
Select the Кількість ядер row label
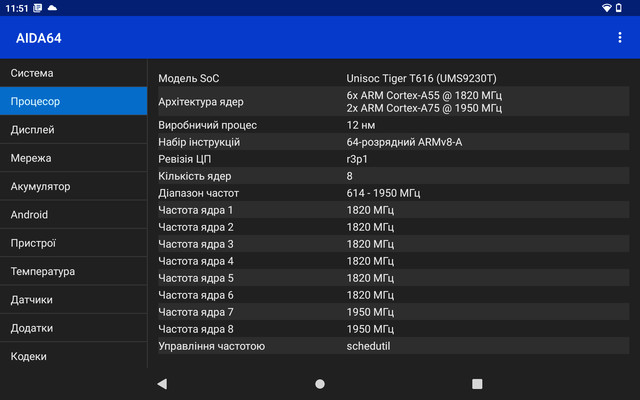click(x=195, y=176)
